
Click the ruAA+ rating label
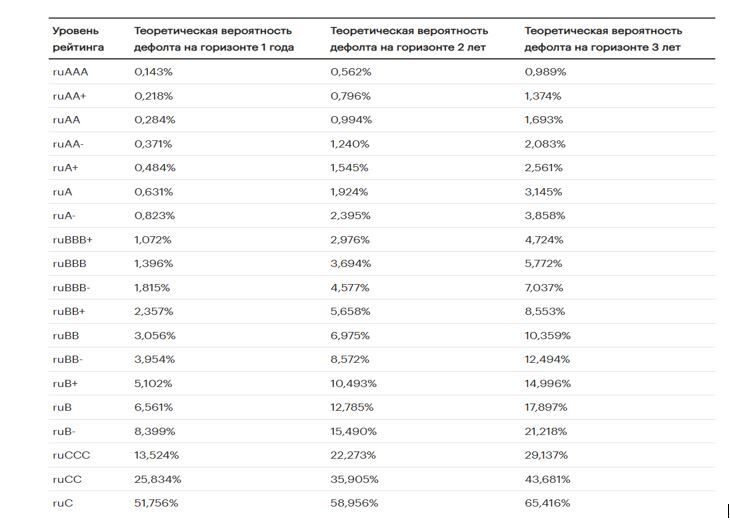[69, 96]
